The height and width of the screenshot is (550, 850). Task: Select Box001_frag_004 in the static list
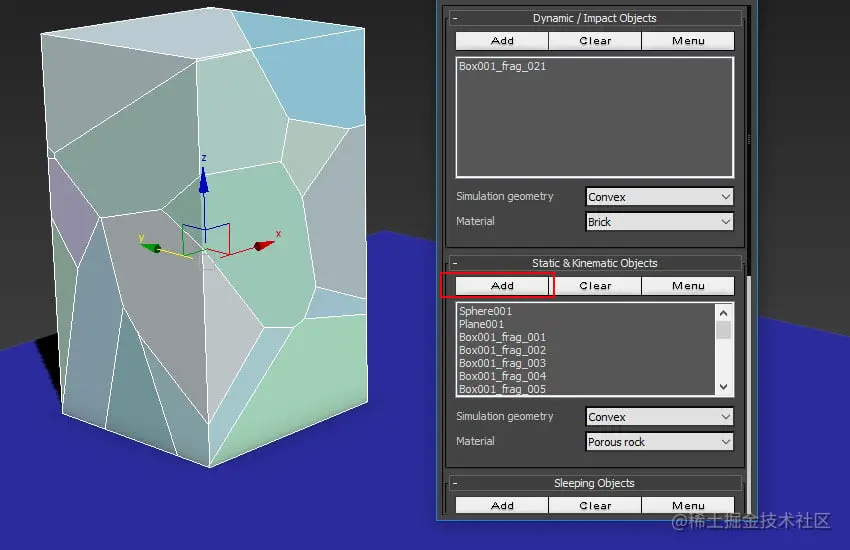pyautogui.click(x=502, y=376)
